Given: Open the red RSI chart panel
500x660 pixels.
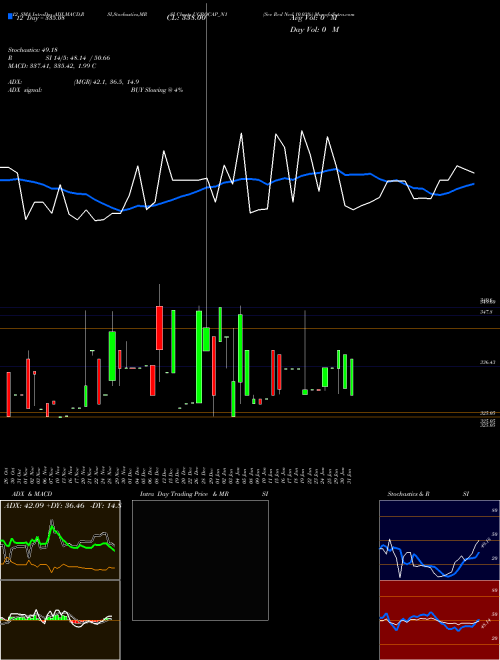Looking at the screenshot, I should click(x=439, y=620).
